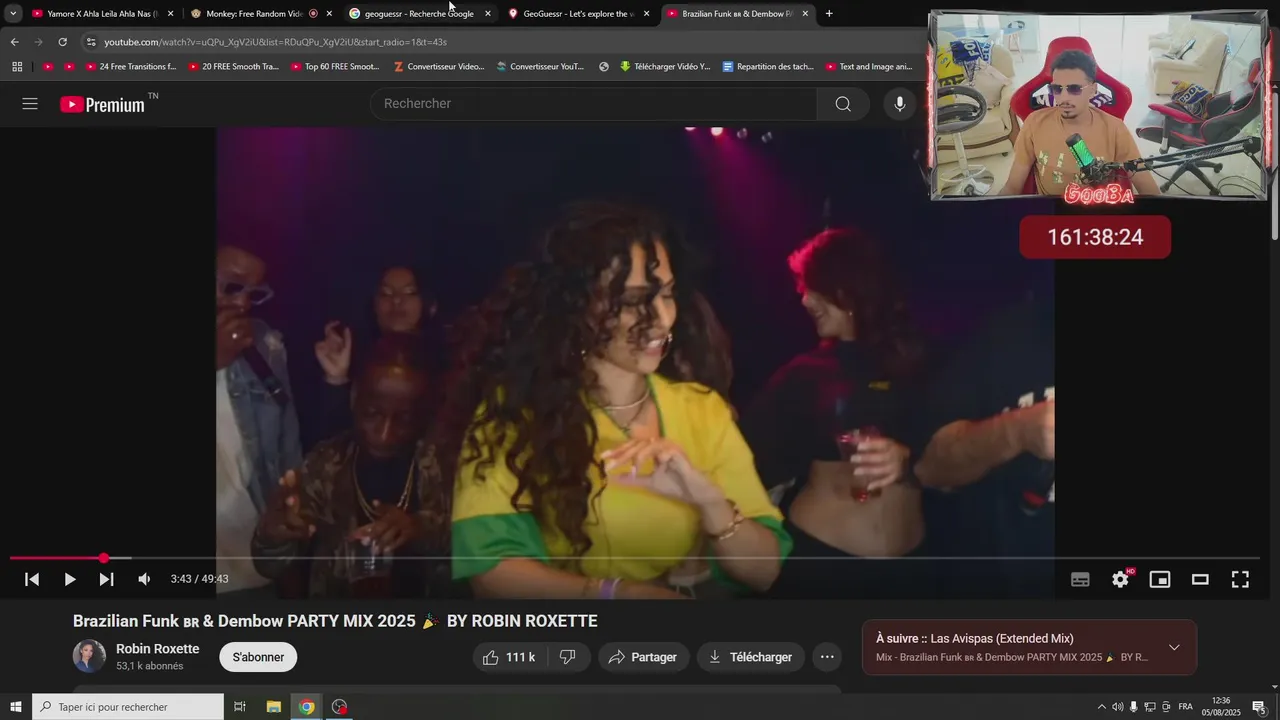Open Robin Roxette channel avatar
Viewport: 1280px width, 720px height.
click(x=89, y=656)
